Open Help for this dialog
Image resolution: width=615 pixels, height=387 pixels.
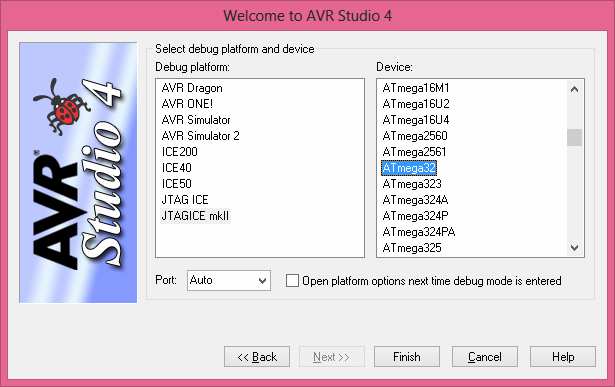563,357
